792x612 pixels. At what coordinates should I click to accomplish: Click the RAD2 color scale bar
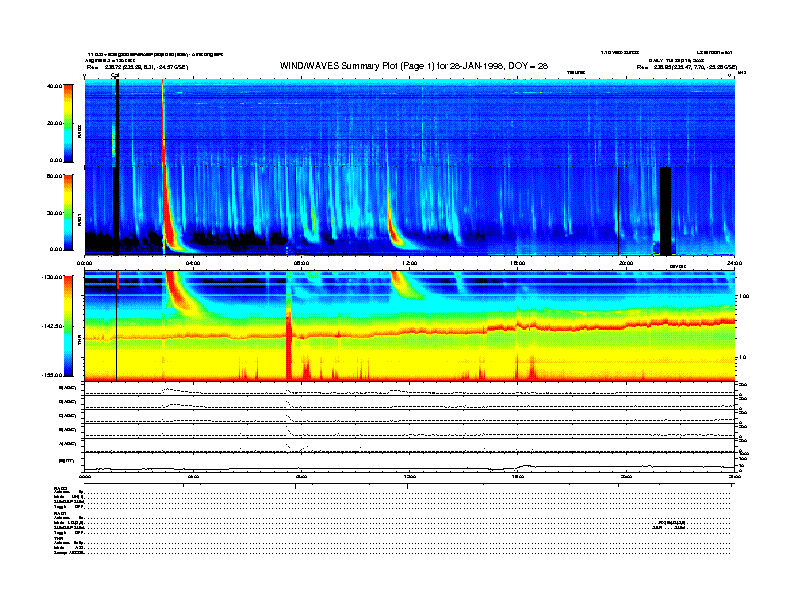pos(68,123)
